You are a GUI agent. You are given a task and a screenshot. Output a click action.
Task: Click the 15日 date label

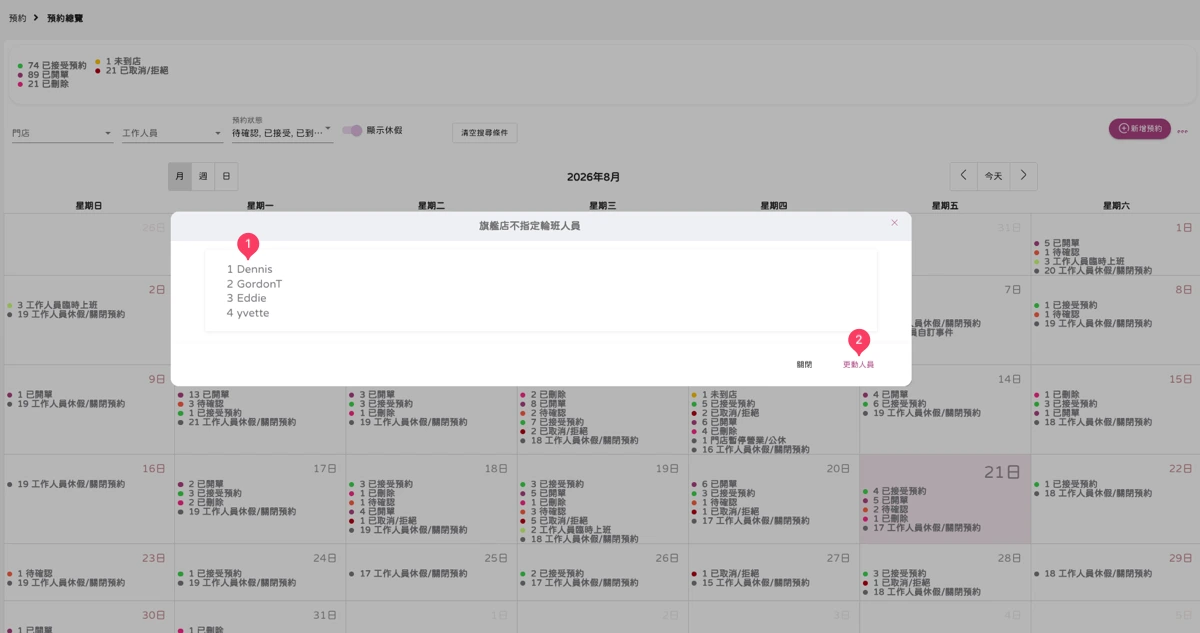[x=1181, y=380]
